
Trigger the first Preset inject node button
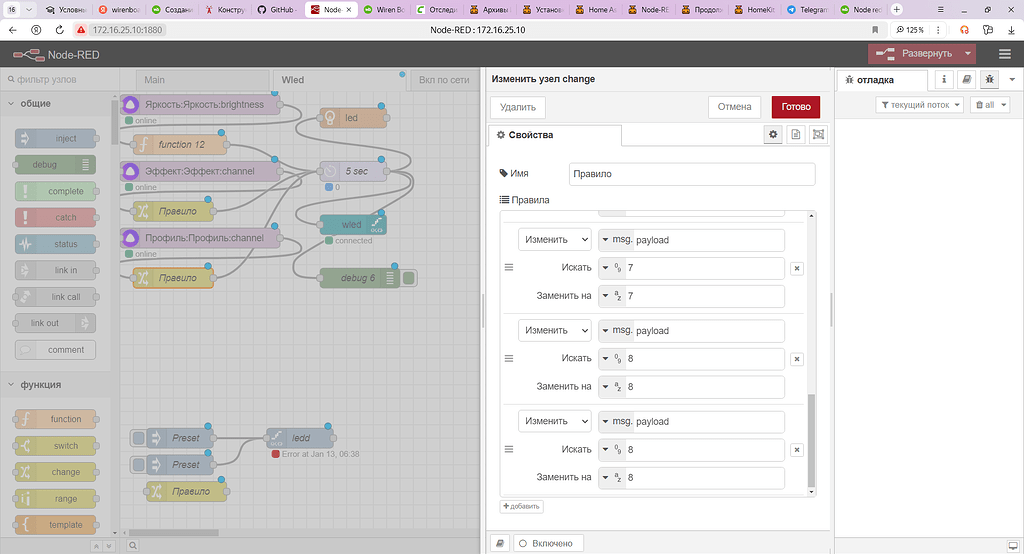139,438
